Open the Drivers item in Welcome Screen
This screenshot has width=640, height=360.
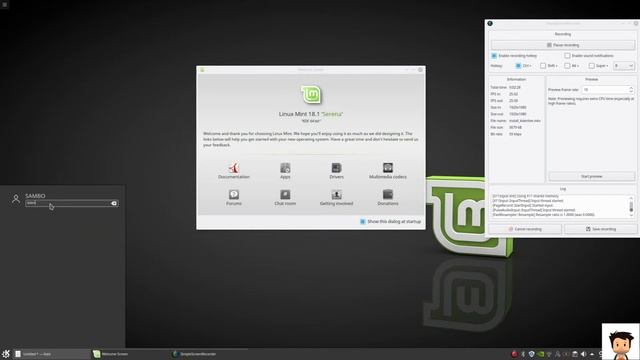336,171
